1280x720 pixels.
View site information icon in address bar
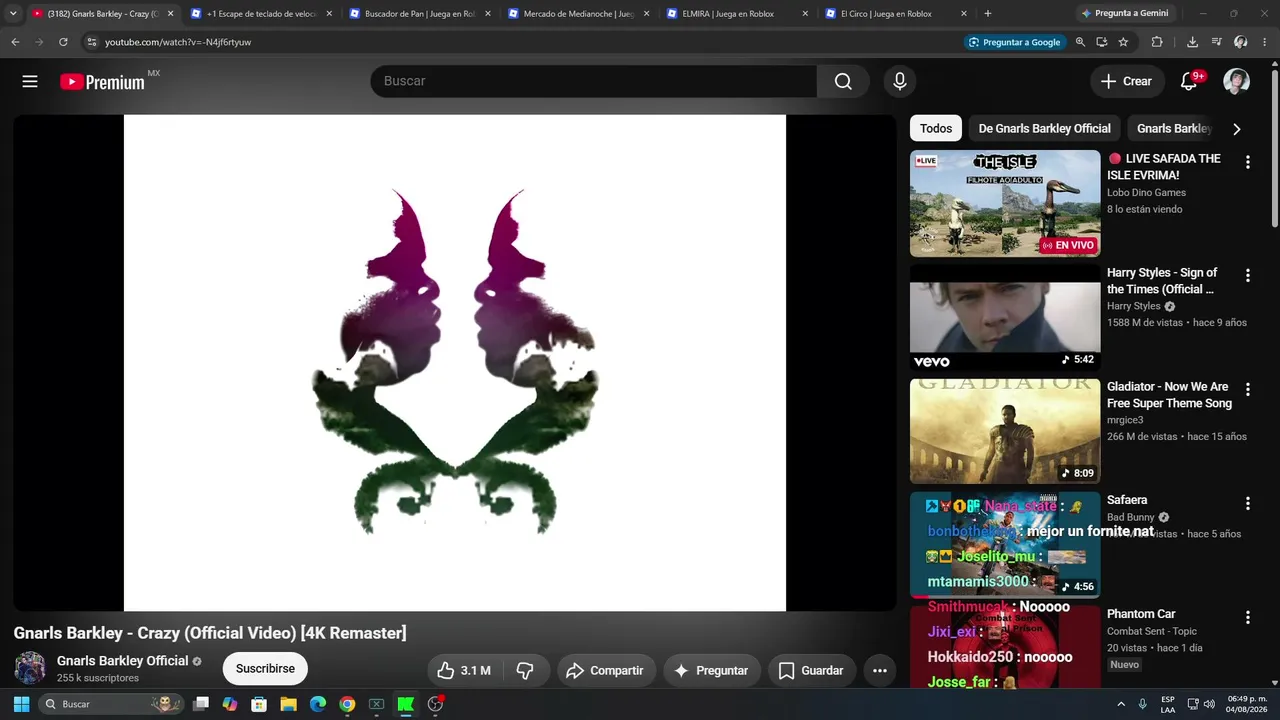[x=91, y=42]
